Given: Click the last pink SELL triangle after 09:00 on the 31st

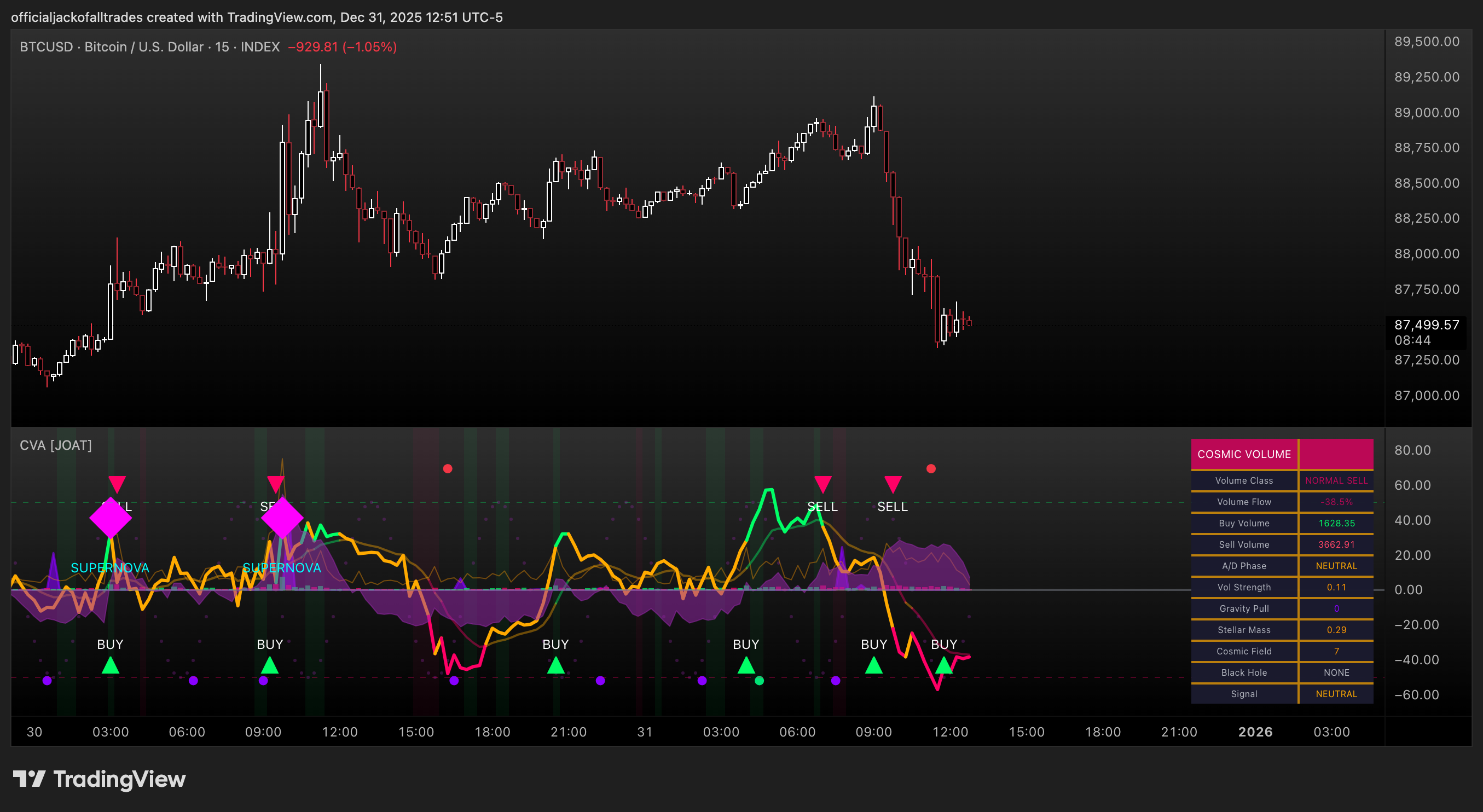Looking at the screenshot, I should pyautogui.click(x=893, y=485).
